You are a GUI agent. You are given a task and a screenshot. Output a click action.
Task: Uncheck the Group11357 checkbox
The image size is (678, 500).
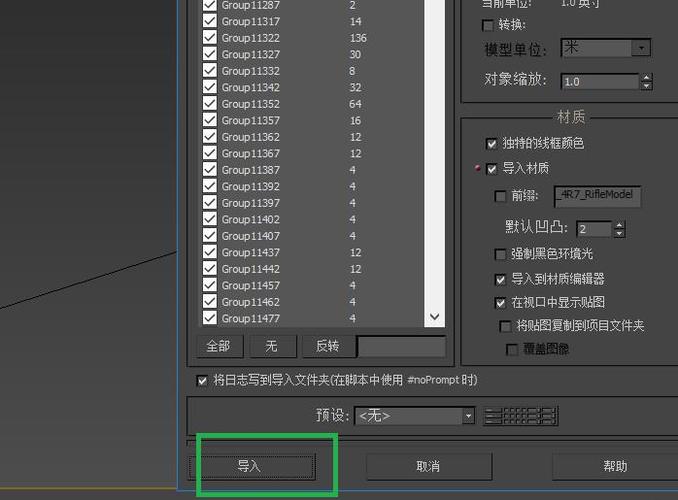click(x=210, y=120)
